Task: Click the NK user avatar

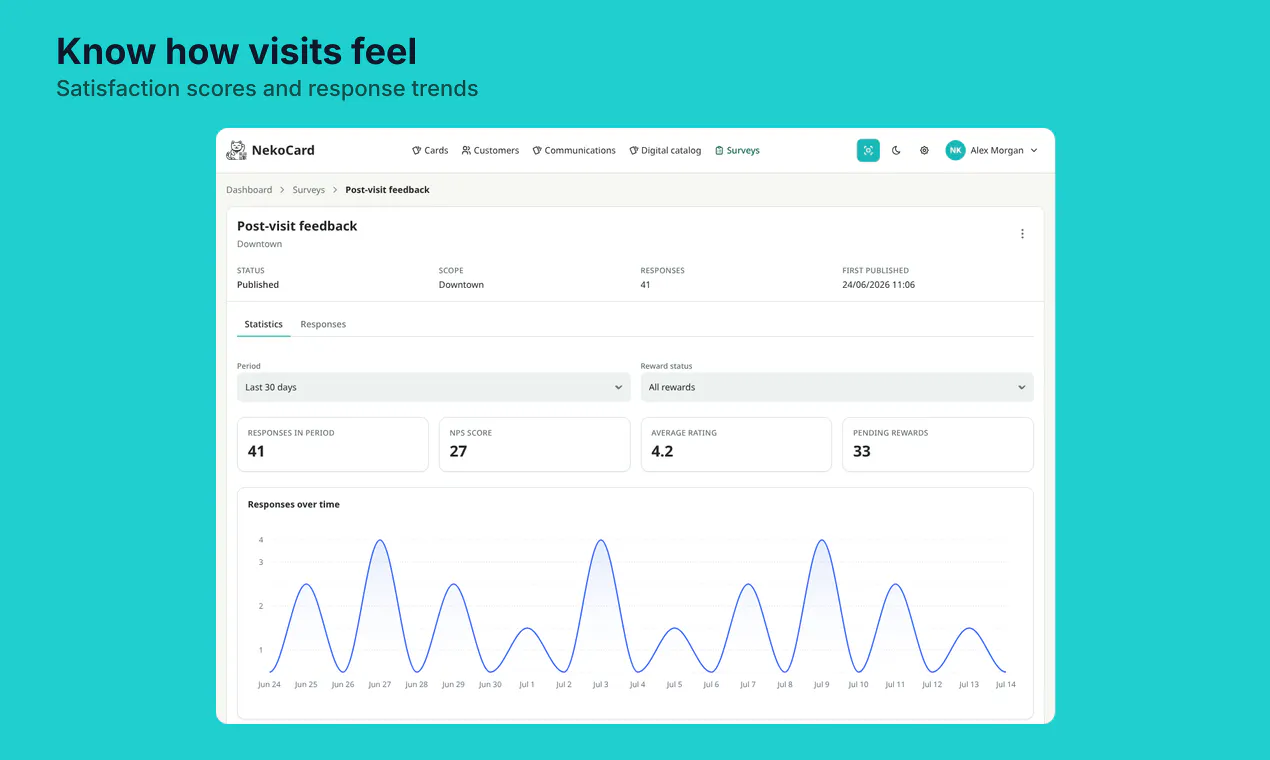Action: (956, 150)
